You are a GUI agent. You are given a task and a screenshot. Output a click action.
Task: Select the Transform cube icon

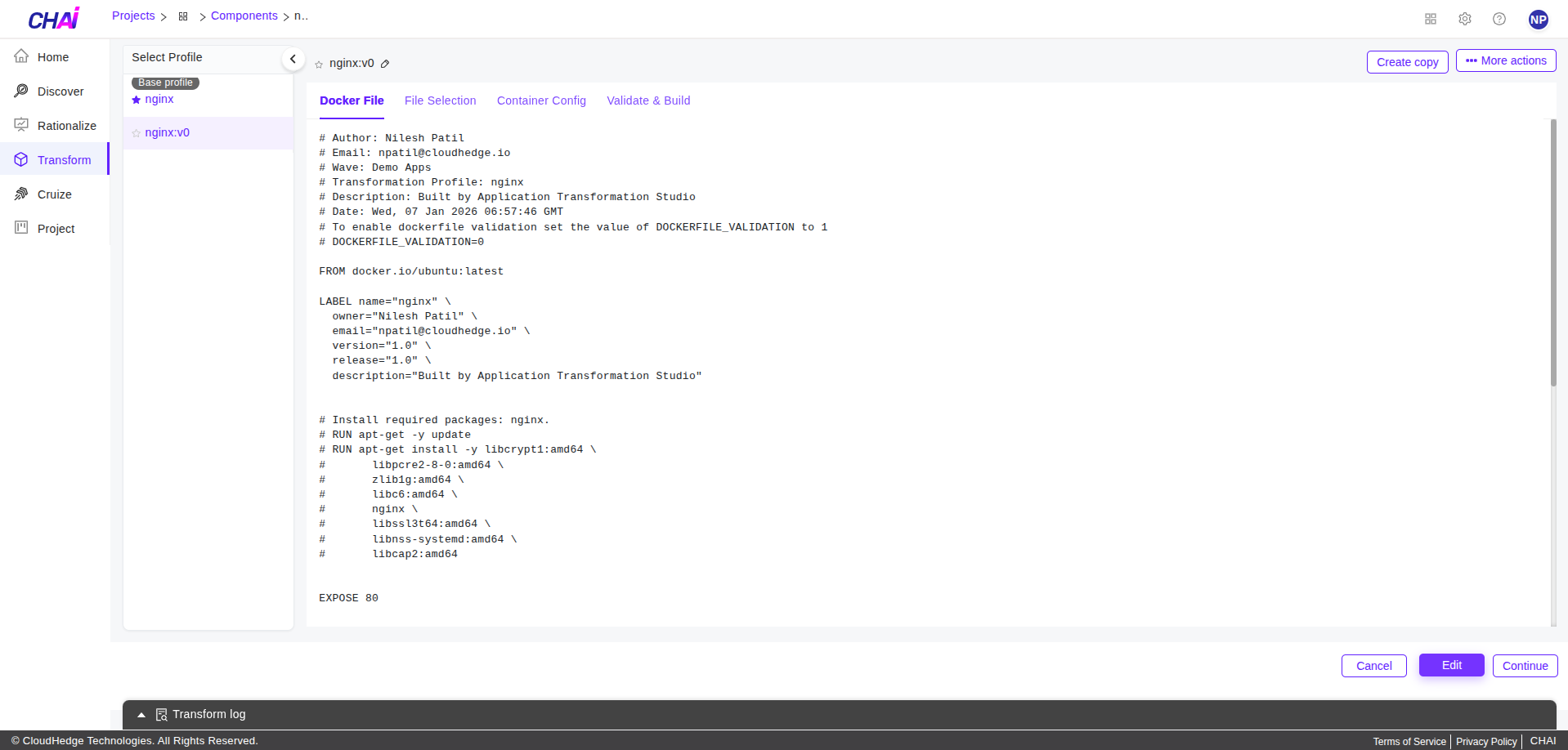21,159
